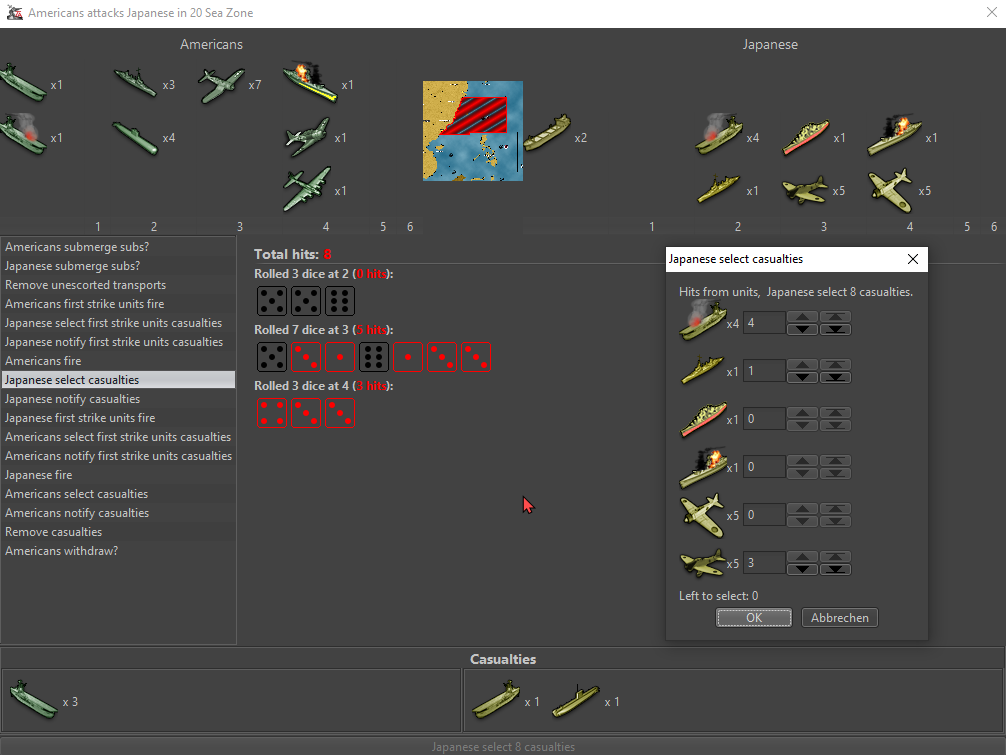
Task: Click the Japanese damaged carrier x4 icon in the header
Action: [719, 133]
